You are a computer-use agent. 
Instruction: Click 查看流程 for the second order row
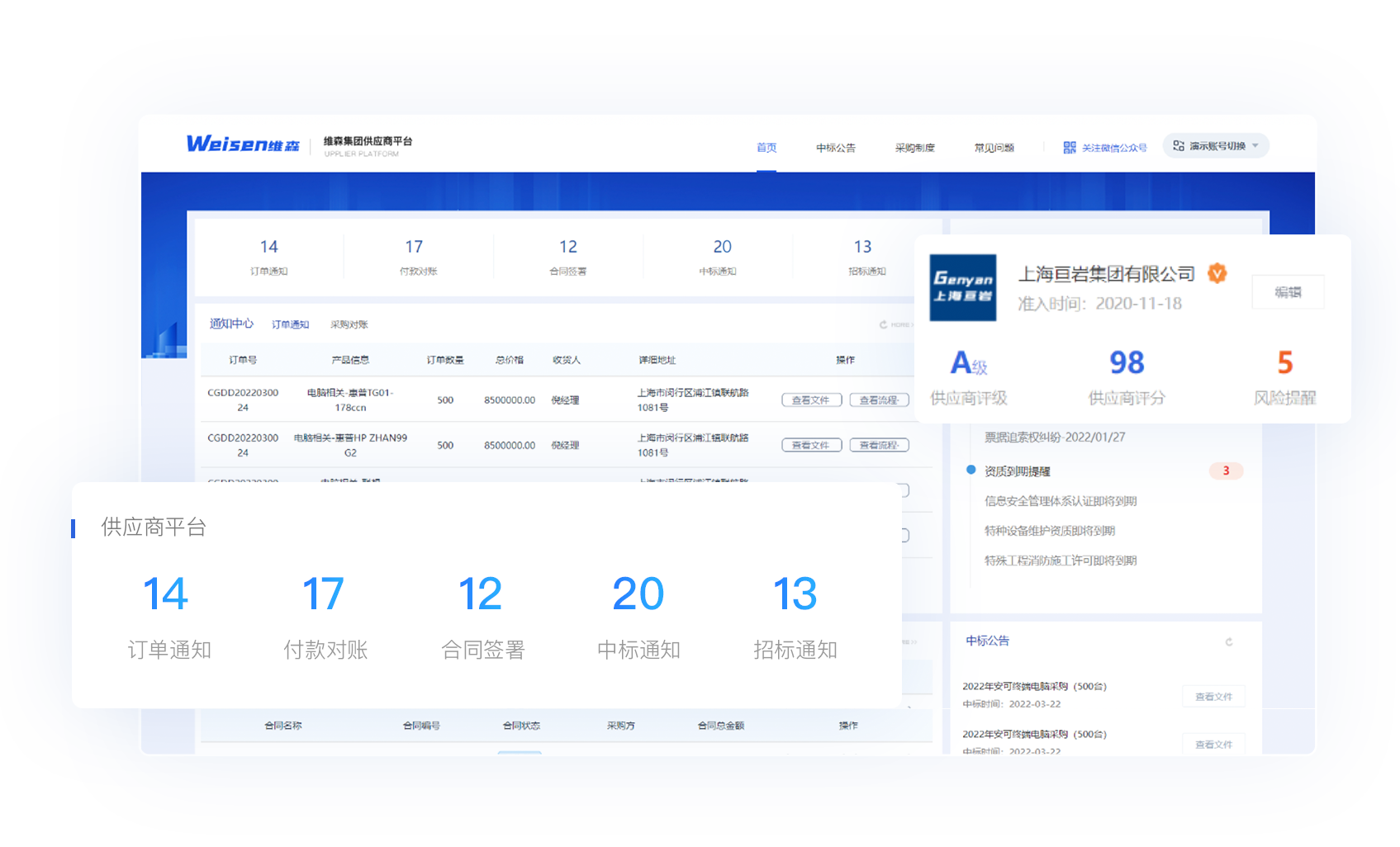[x=879, y=446]
